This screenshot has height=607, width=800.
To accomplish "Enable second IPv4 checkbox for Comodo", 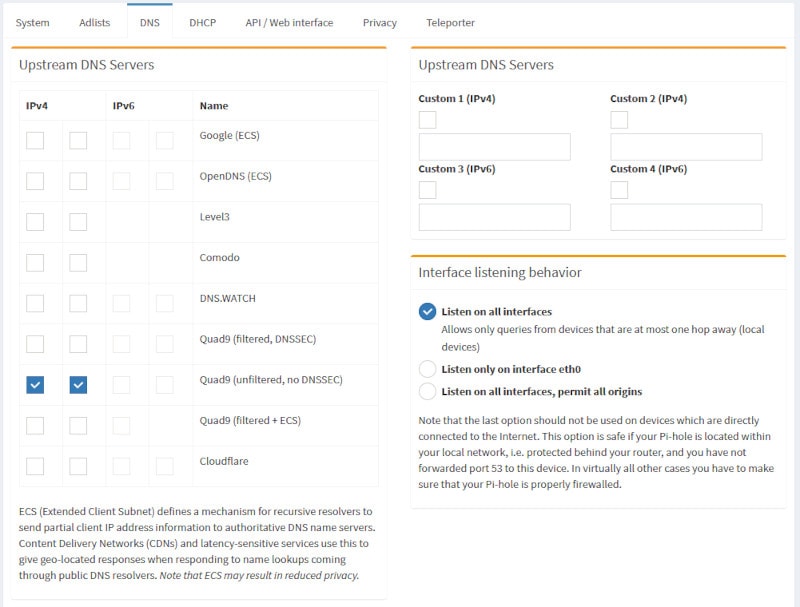I will click(78, 263).
